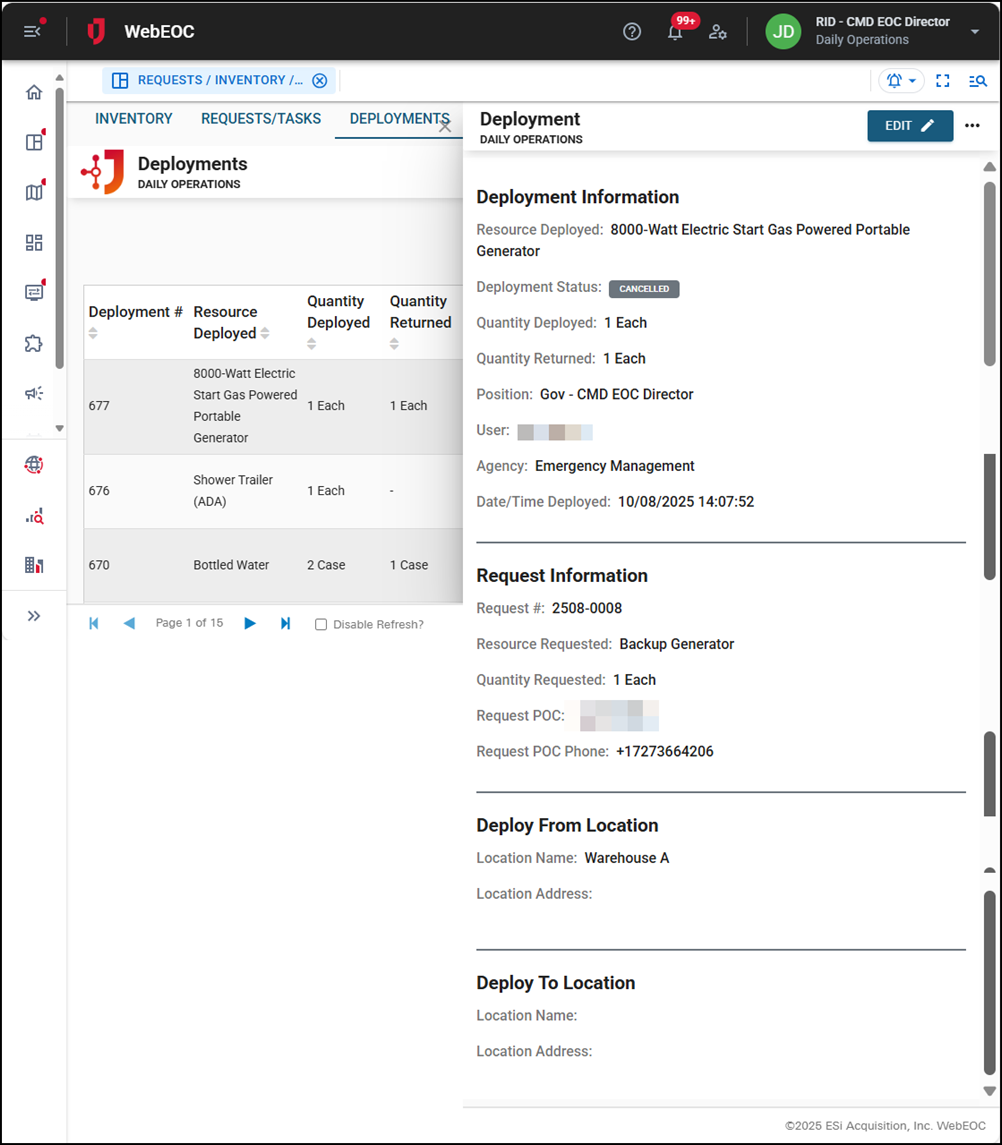Open the chart search analytics sidebar icon
This screenshot has width=1002, height=1145.
(34, 516)
